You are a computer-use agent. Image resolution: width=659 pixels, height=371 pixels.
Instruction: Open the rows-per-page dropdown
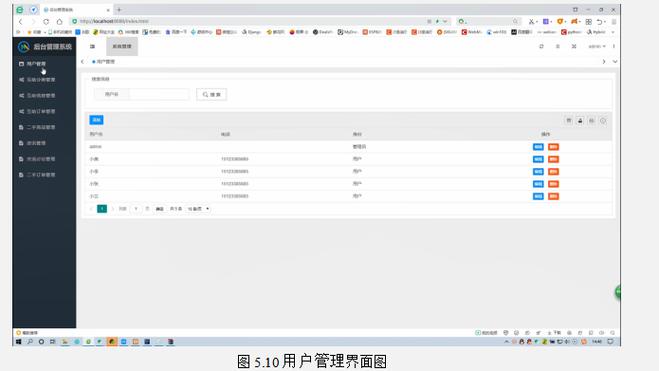point(198,209)
